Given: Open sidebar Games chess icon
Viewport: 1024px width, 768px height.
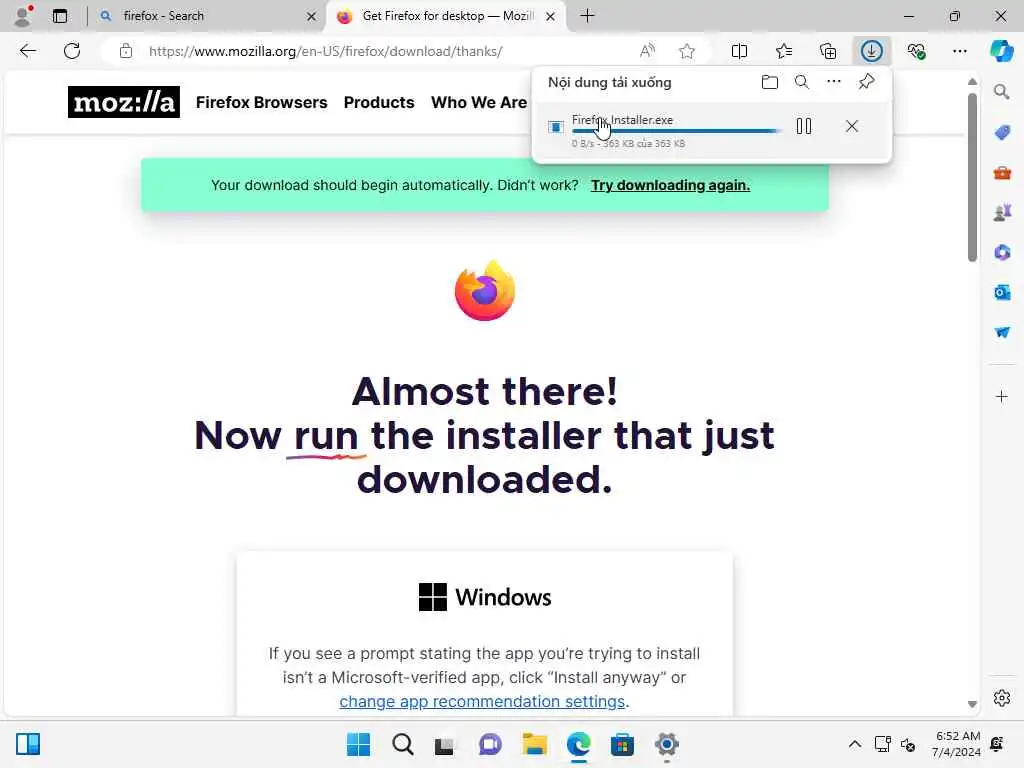Looking at the screenshot, I should coord(1002,213).
